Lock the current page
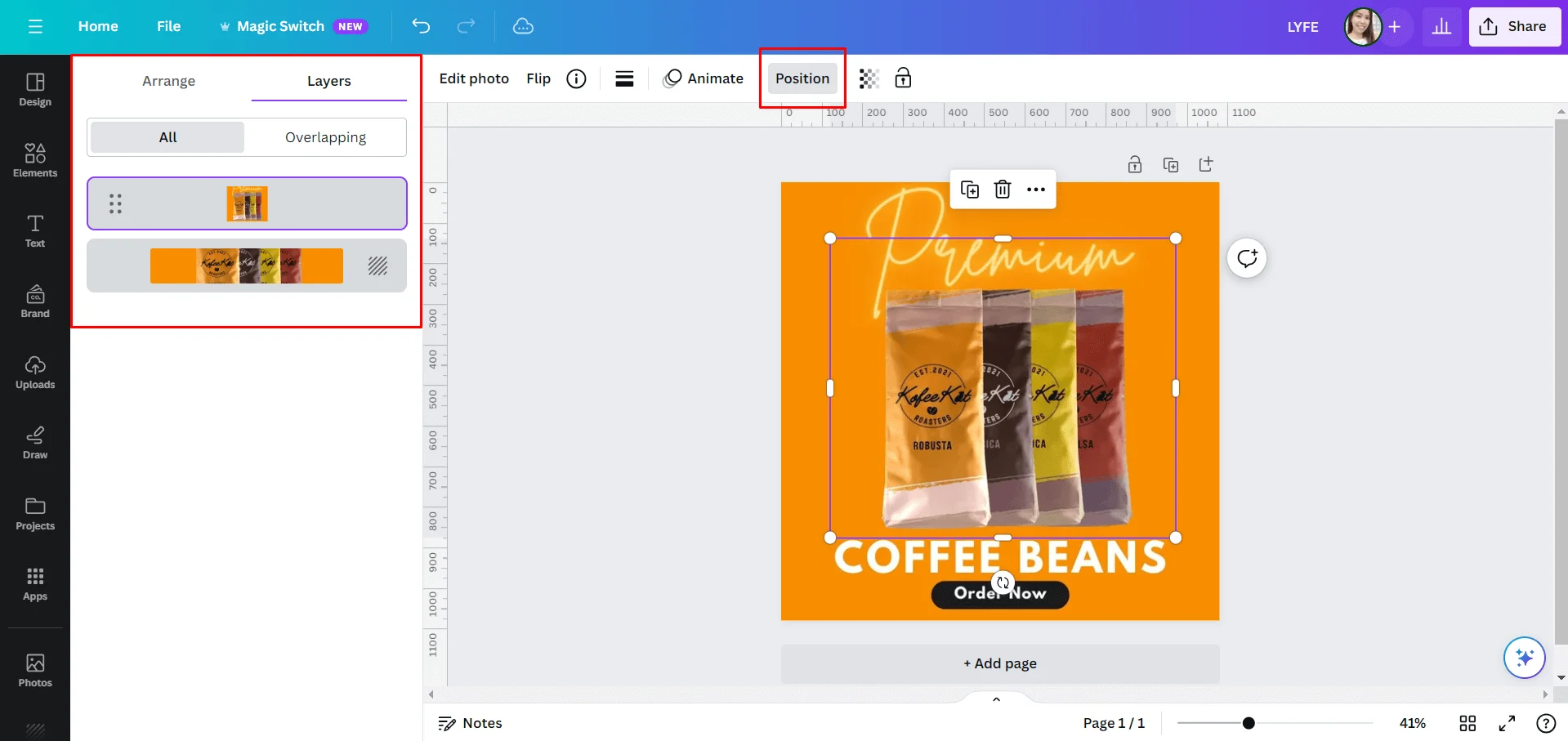The height and width of the screenshot is (741, 1568). pos(1135,164)
